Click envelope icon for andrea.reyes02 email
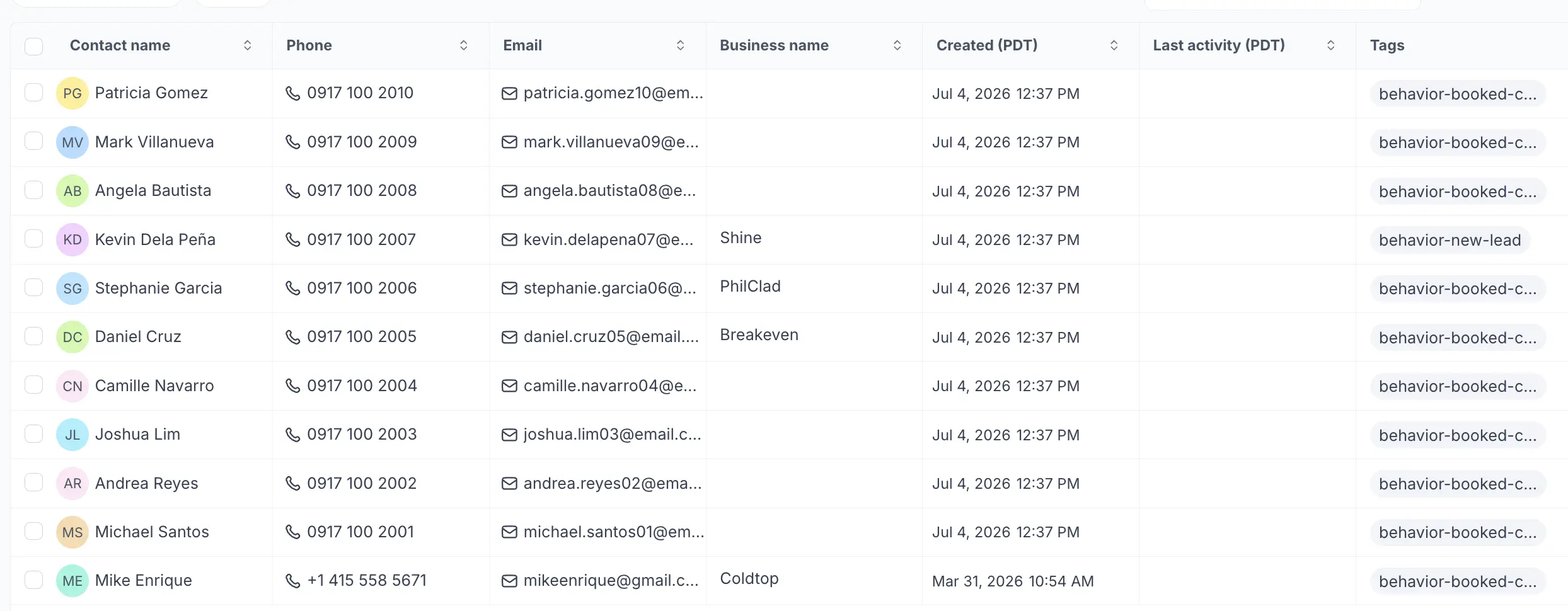The height and width of the screenshot is (611, 1568). pyautogui.click(x=509, y=484)
